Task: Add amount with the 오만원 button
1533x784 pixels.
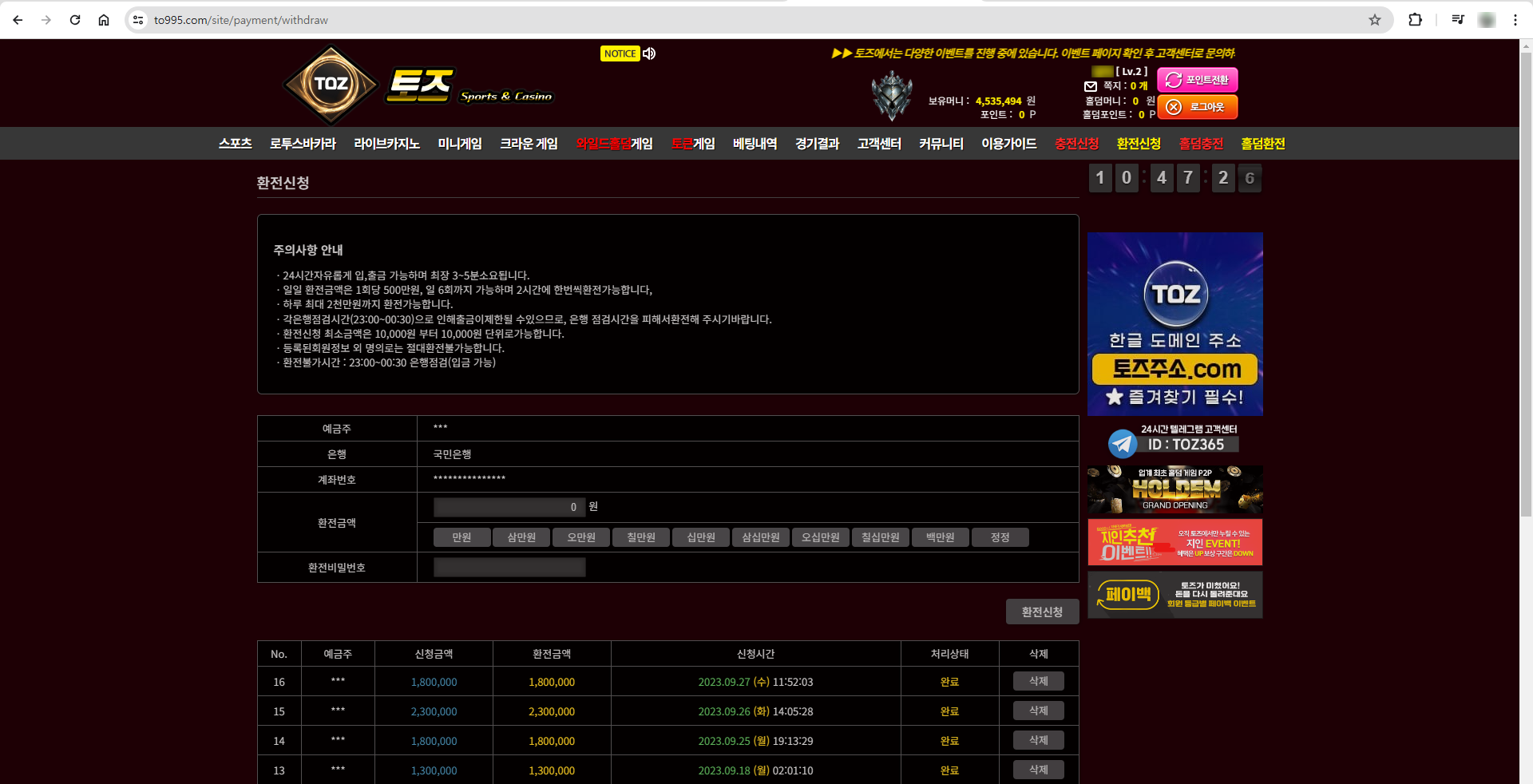Action: point(581,537)
